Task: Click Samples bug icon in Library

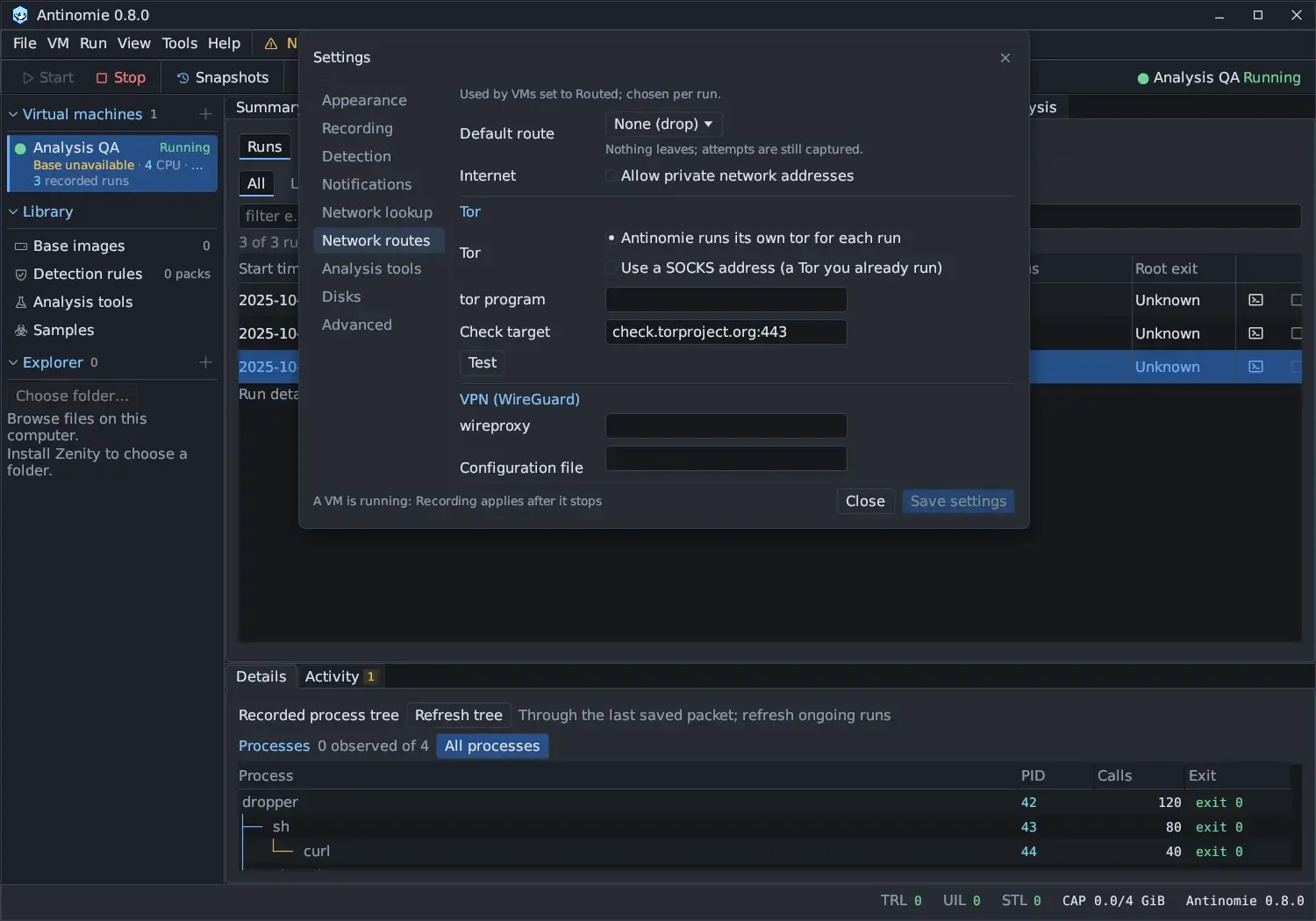Action: pos(21,331)
